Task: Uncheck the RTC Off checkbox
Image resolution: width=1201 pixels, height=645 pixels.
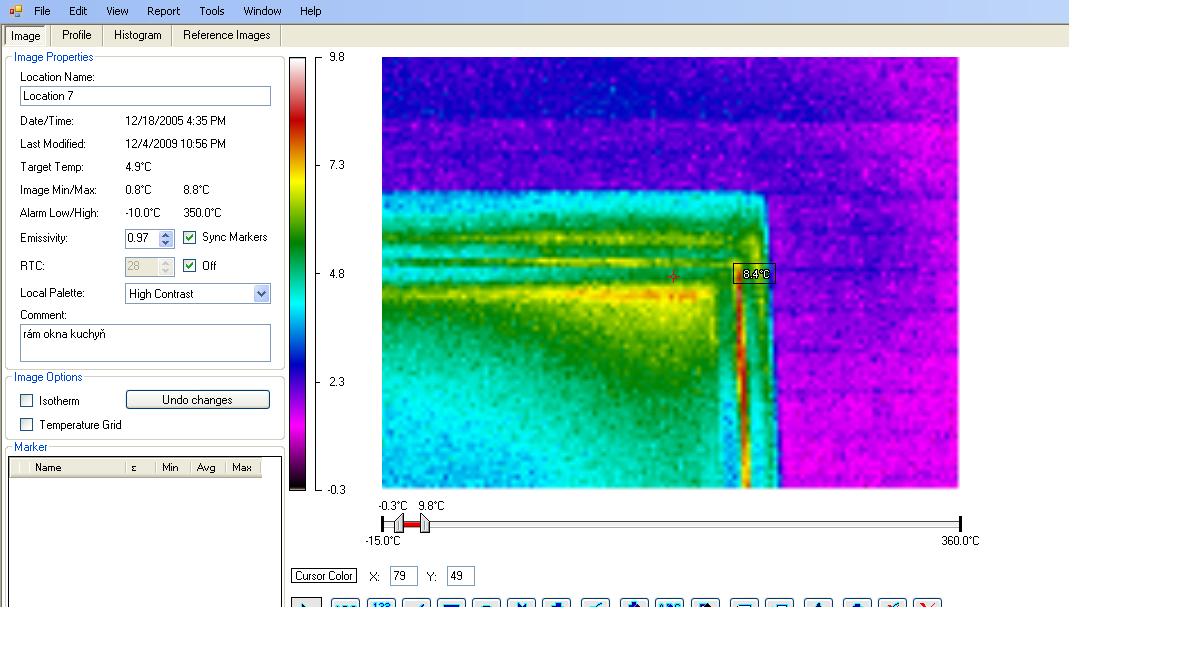Action: pos(190,266)
